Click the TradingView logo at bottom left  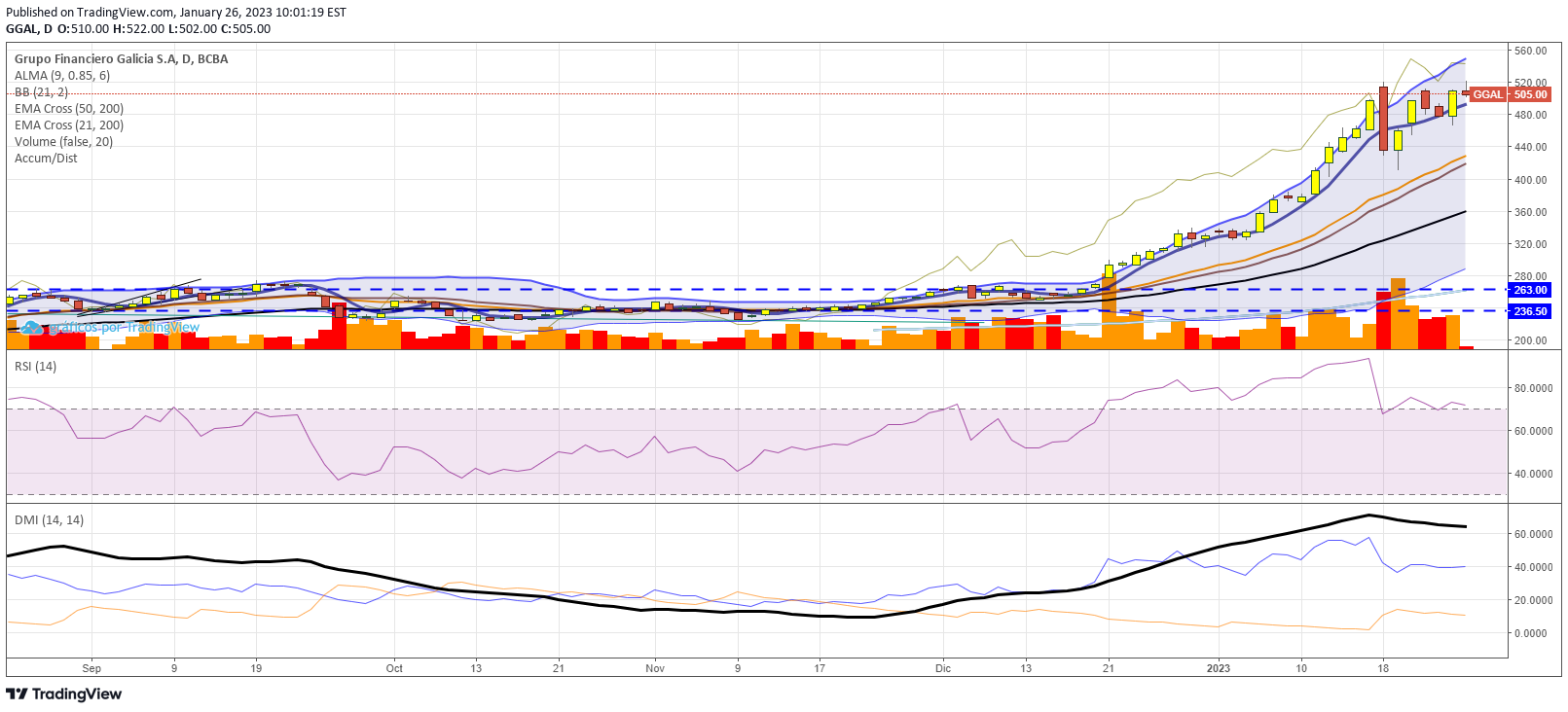64,694
